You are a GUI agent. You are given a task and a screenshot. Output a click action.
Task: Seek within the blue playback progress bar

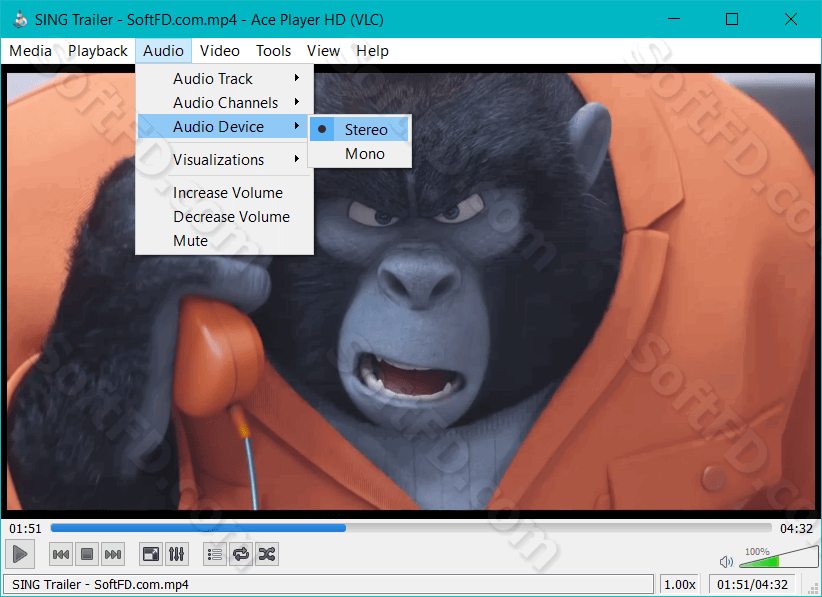[411, 528]
